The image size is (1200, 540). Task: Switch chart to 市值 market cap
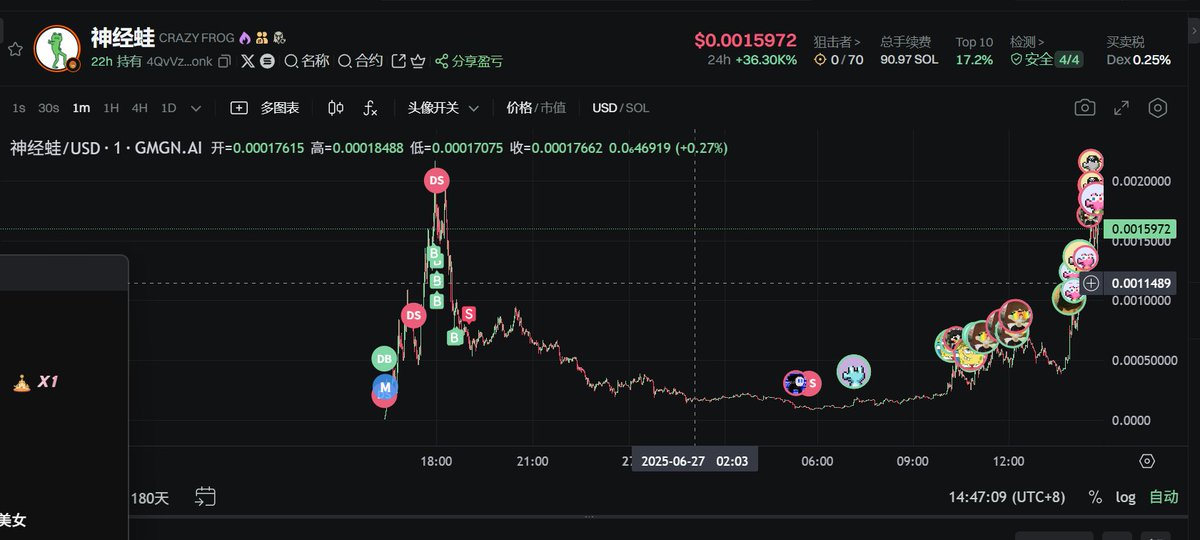[x=553, y=108]
